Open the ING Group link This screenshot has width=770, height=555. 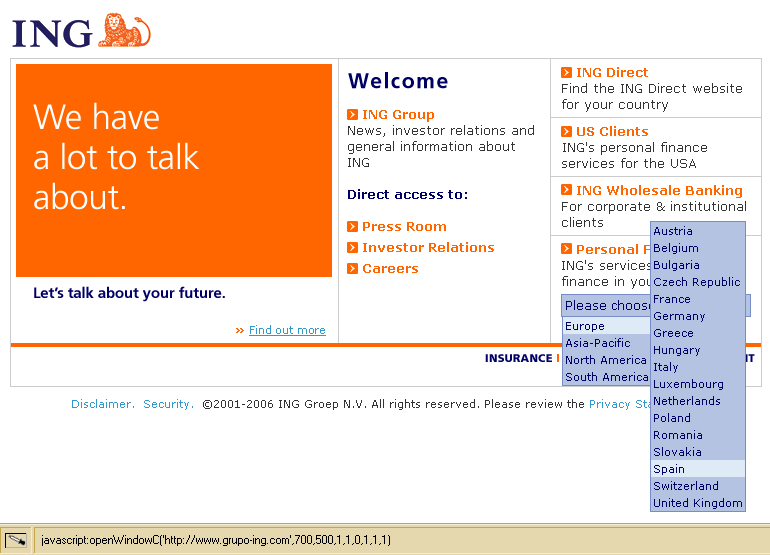click(x=398, y=114)
